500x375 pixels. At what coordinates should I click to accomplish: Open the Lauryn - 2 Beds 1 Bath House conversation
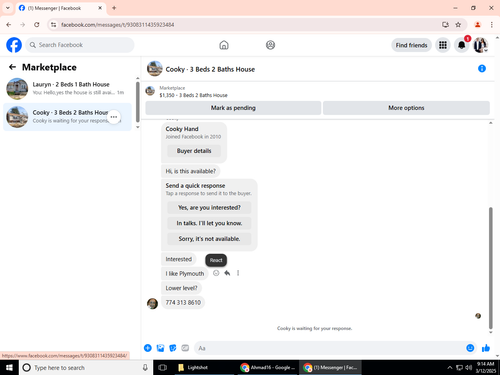tap(67, 89)
